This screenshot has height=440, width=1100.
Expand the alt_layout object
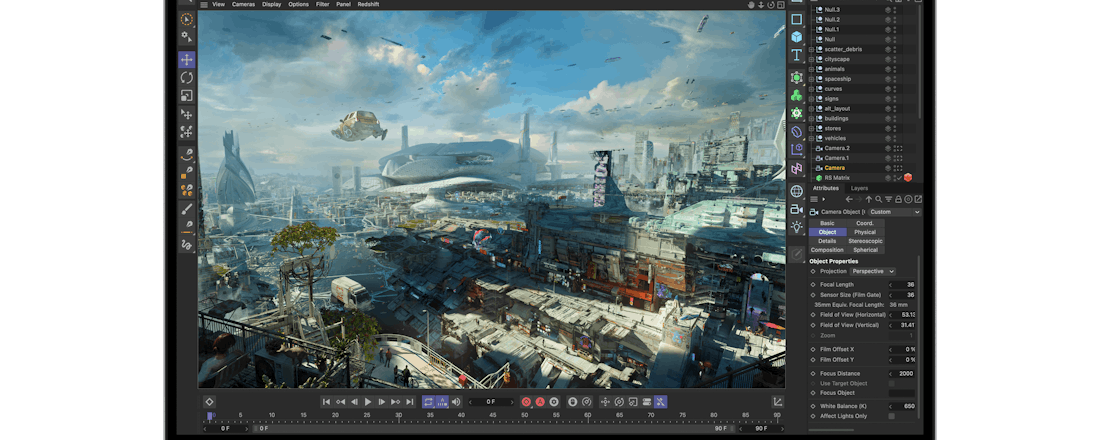tap(812, 109)
